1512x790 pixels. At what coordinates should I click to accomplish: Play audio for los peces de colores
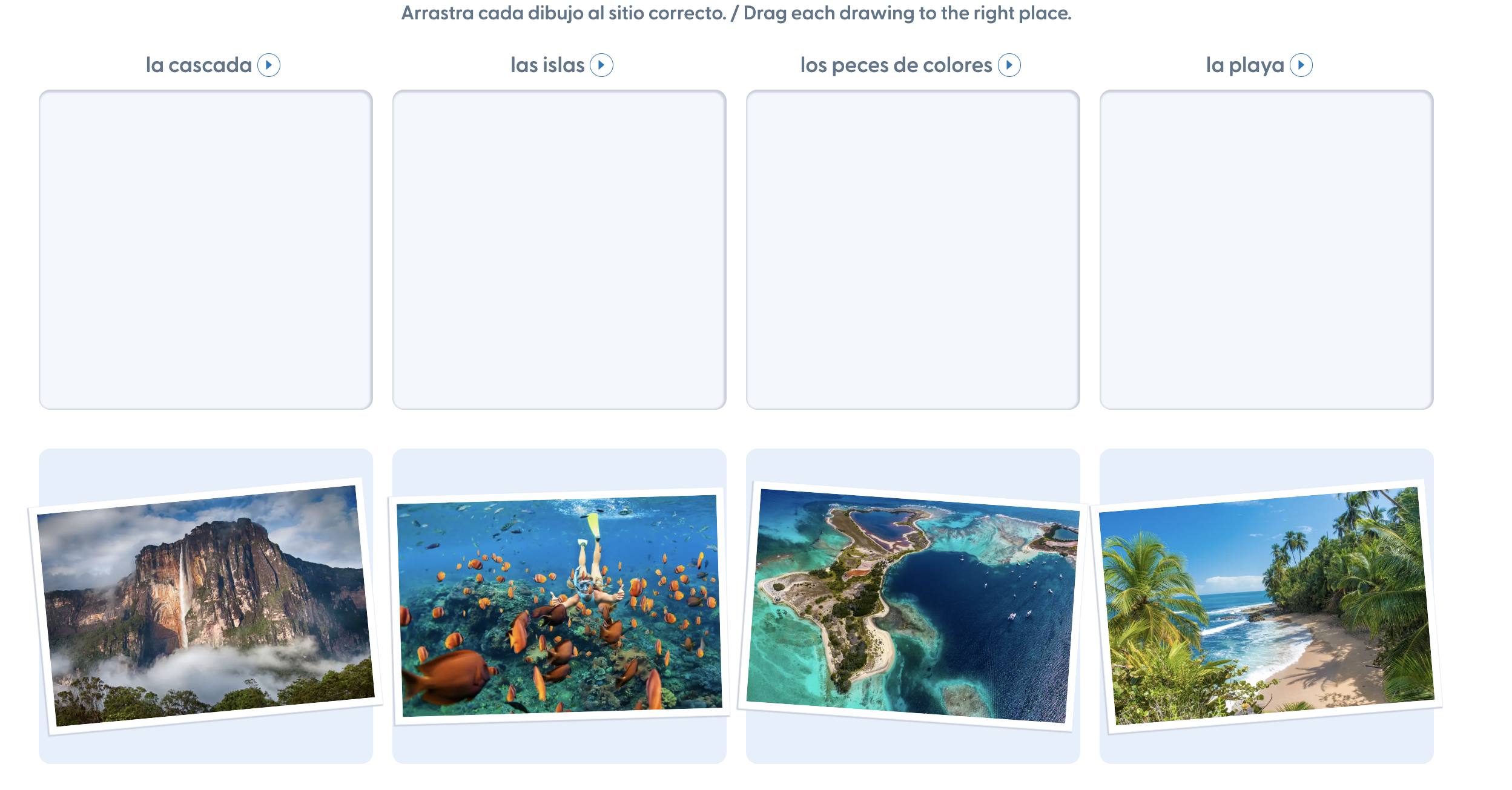point(1009,65)
